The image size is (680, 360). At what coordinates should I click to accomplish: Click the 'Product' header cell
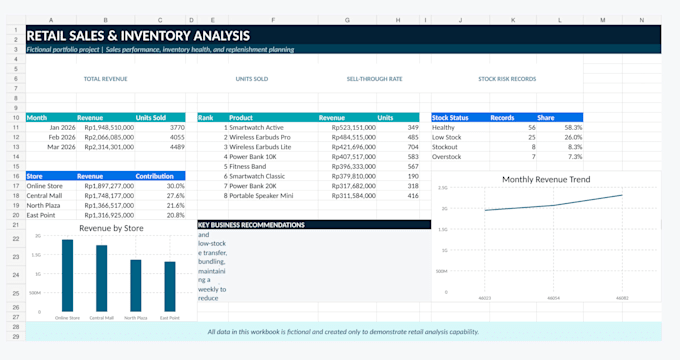273,118
